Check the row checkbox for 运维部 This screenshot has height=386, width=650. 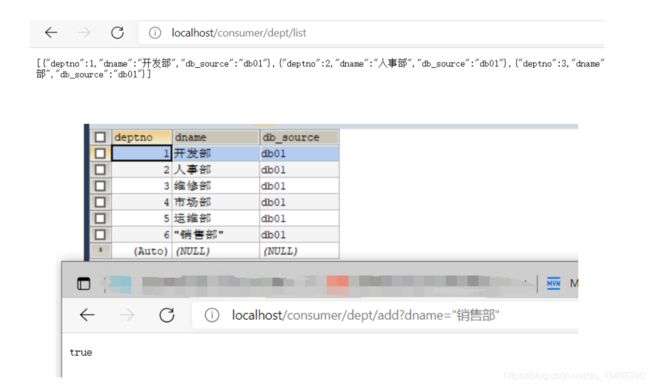(100, 218)
